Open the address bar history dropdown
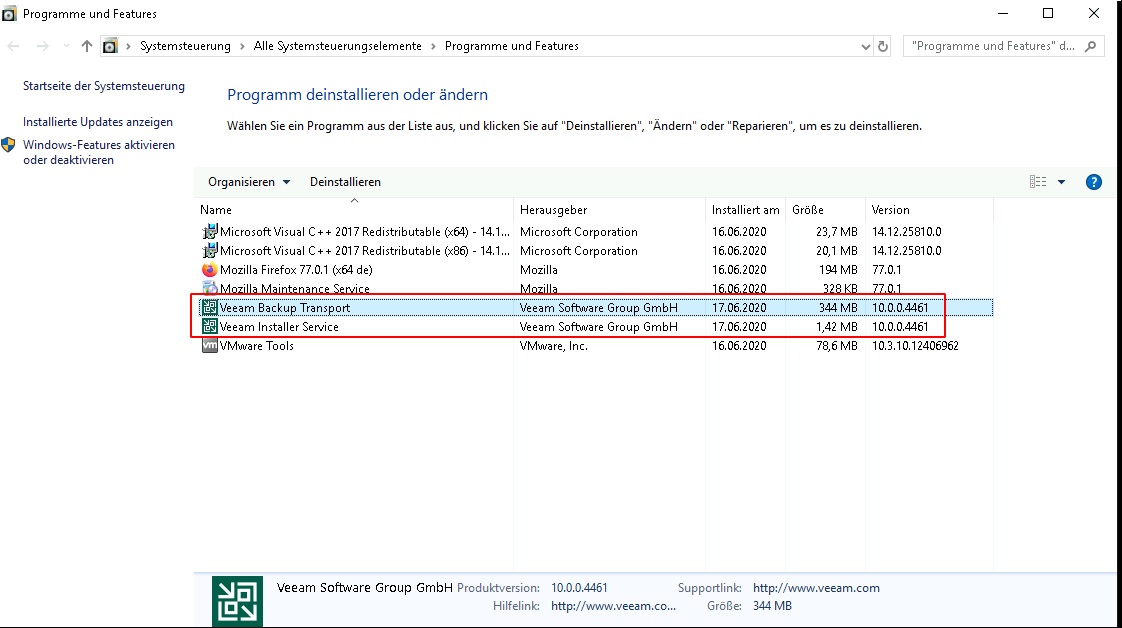Image resolution: width=1122 pixels, height=628 pixels. click(865, 46)
